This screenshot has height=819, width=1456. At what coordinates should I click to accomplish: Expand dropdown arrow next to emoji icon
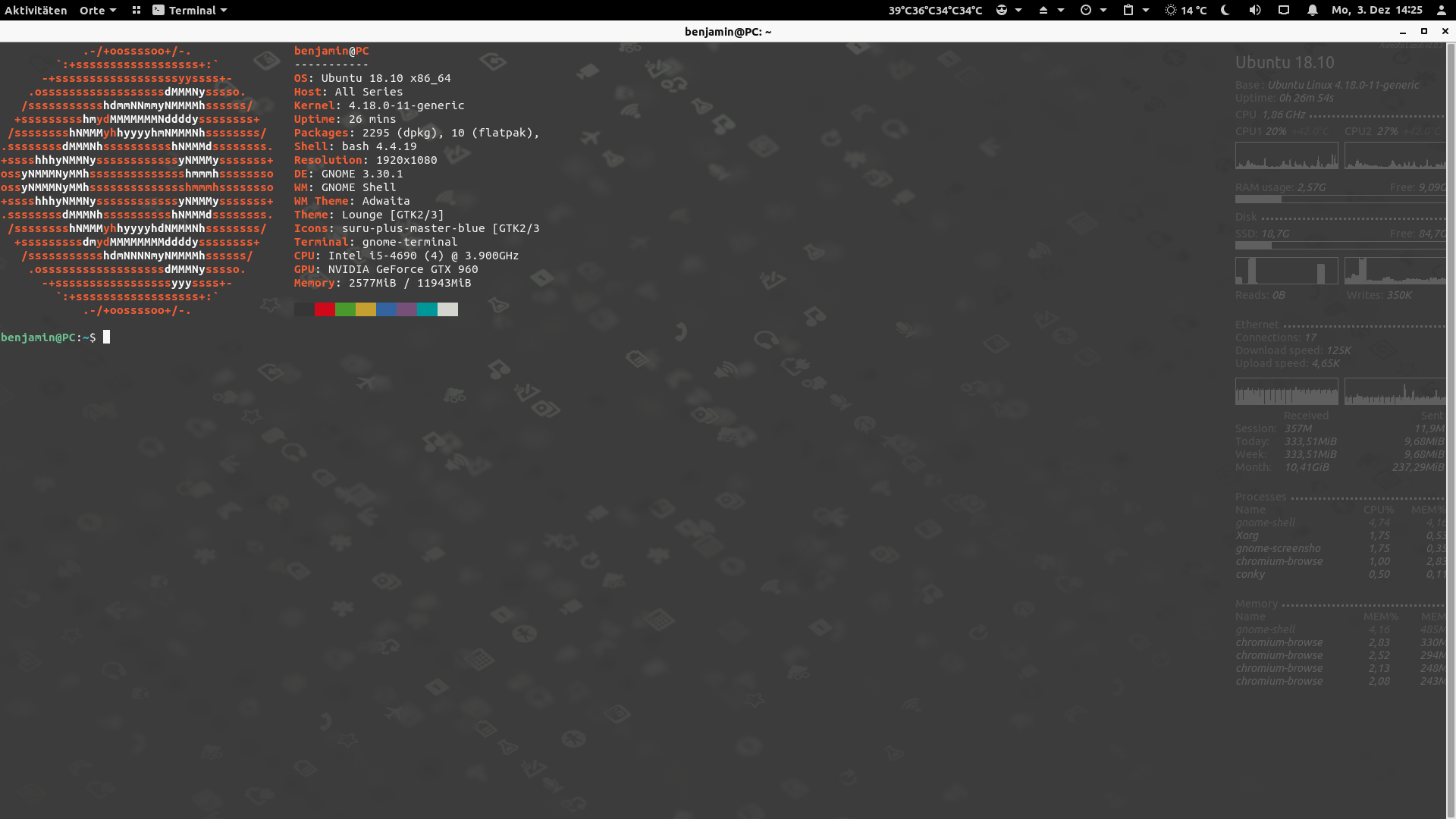[1018, 10]
